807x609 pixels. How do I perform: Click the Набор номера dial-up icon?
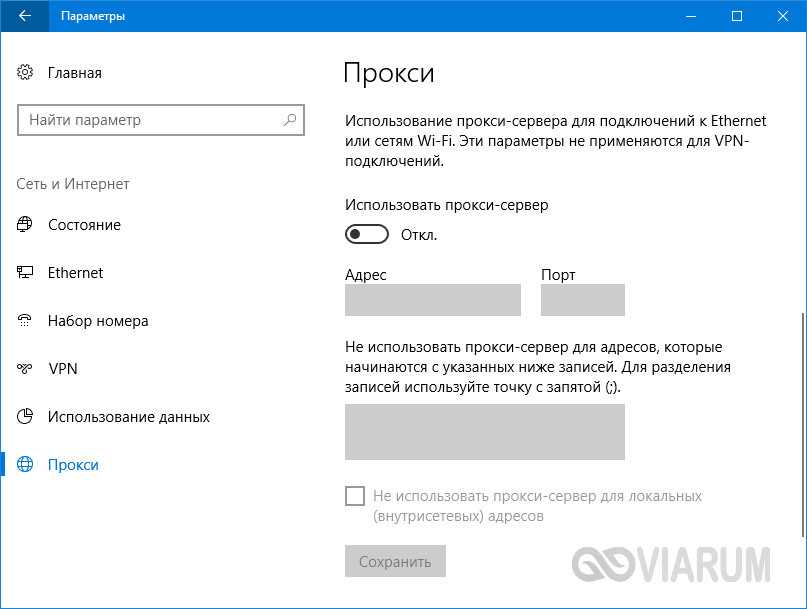[x=25, y=320]
